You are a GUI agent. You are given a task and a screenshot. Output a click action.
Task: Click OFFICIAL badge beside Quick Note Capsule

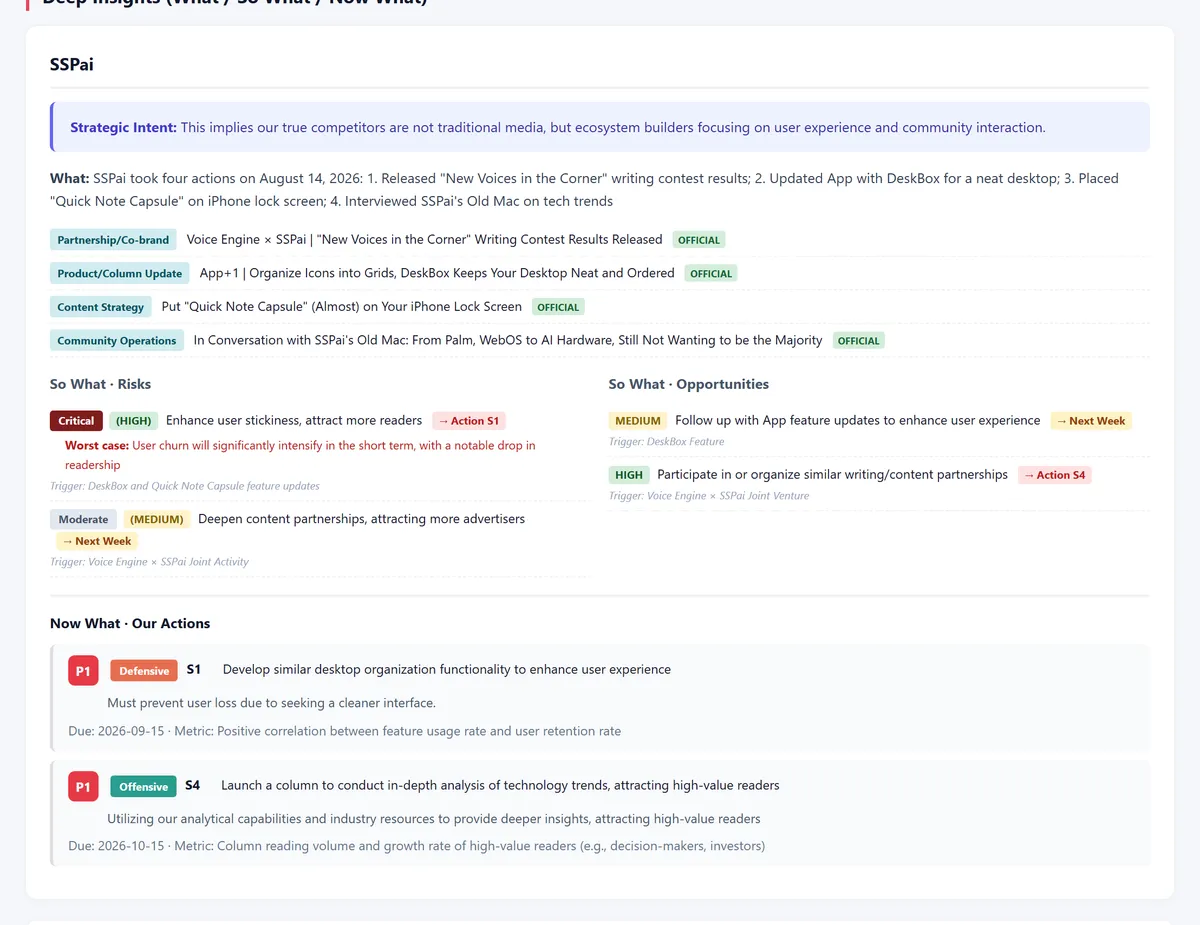(558, 307)
